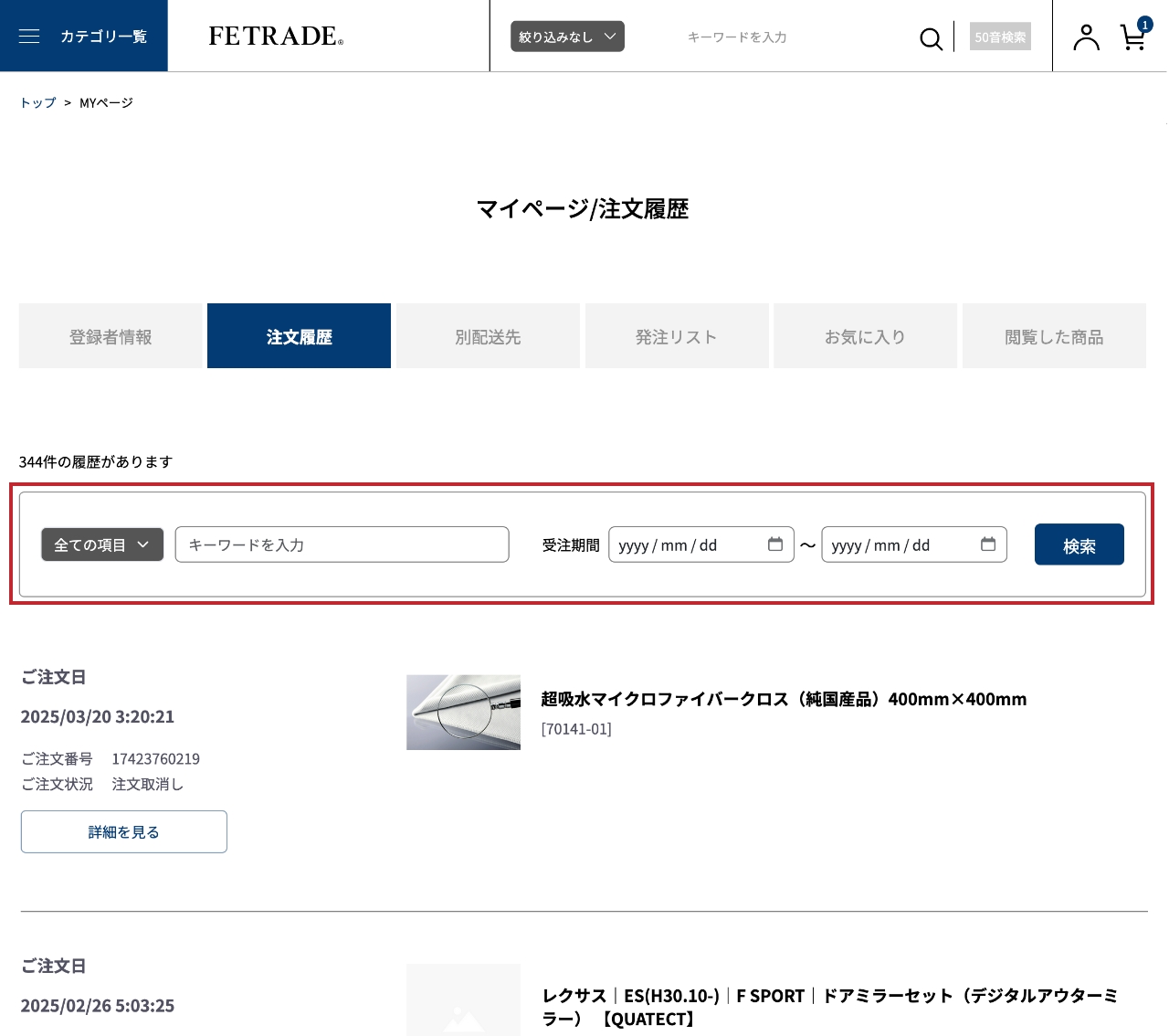Open the トップ breadcrumb link
This screenshot has height=1036, width=1169.
click(36, 102)
